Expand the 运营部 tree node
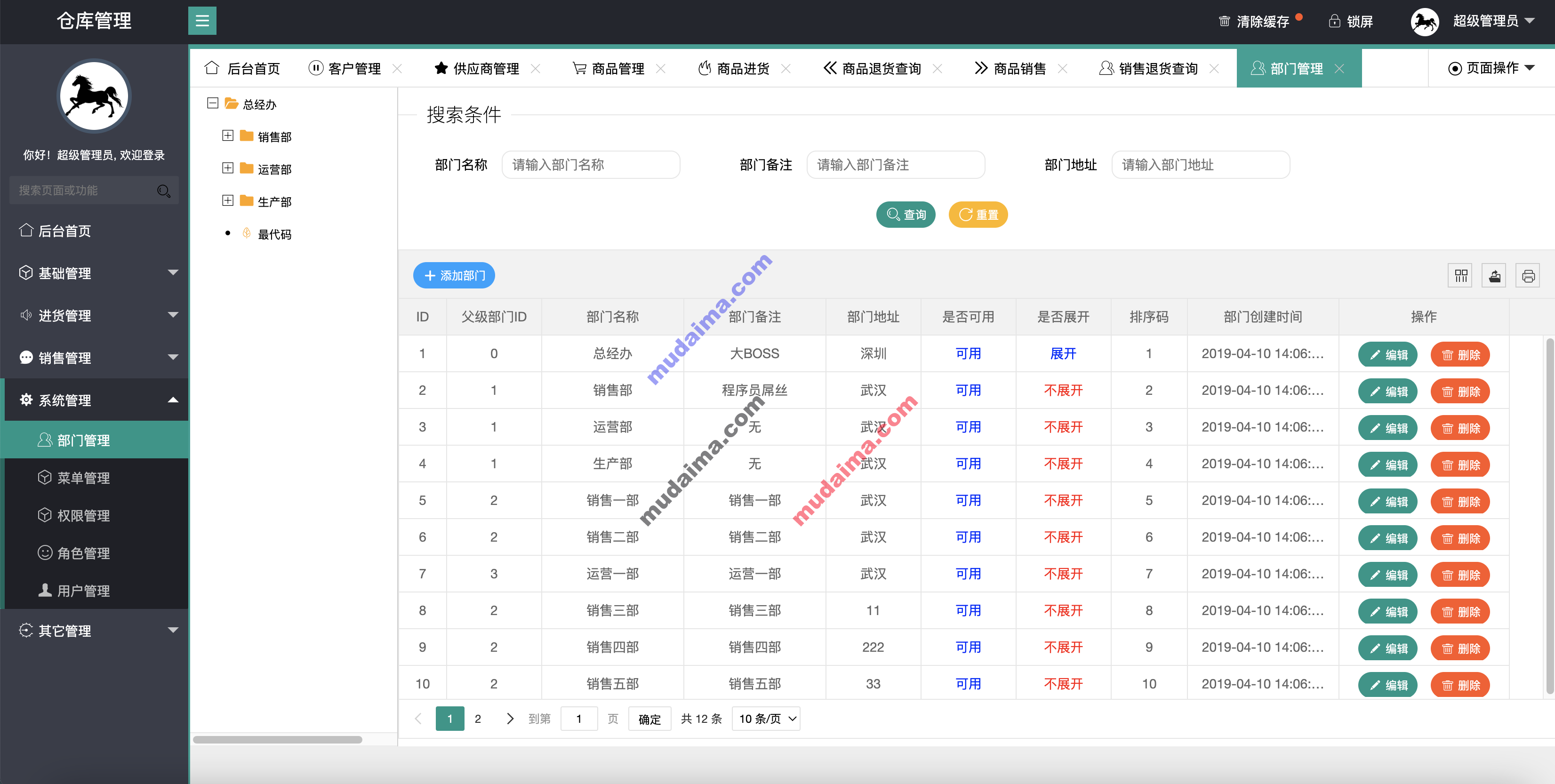The image size is (1555, 784). point(228,168)
